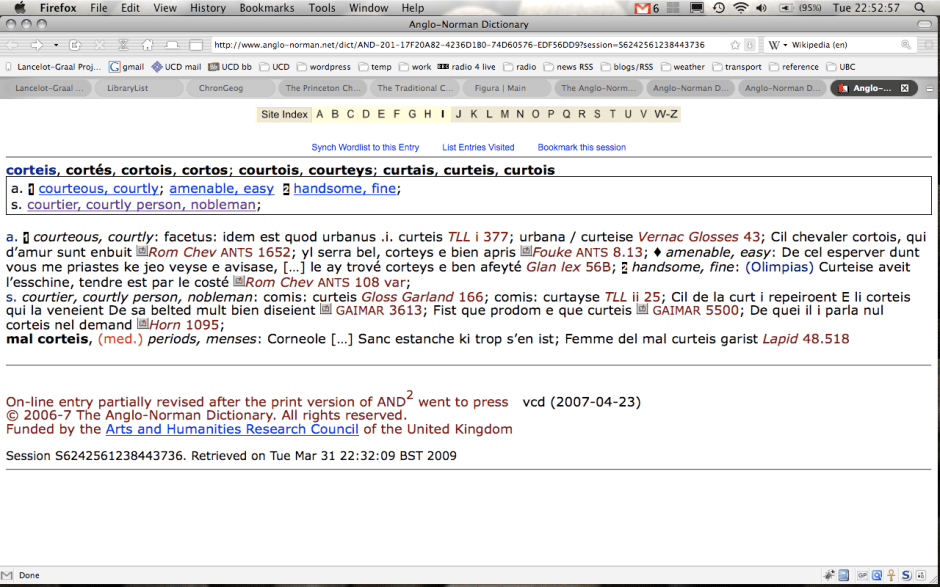The height and width of the screenshot is (587, 940).
Task: Click Gmail bookmark in bookmarks bar
Action: tap(127, 67)
